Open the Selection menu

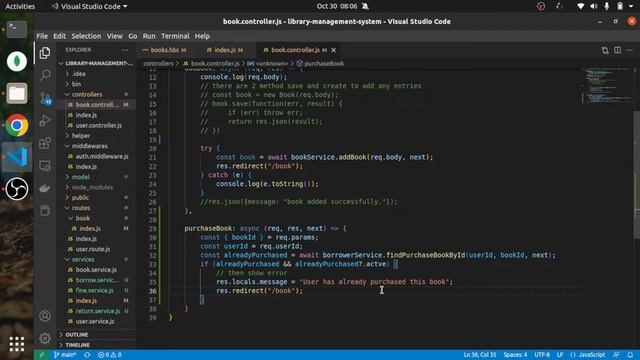coord(86,36)
